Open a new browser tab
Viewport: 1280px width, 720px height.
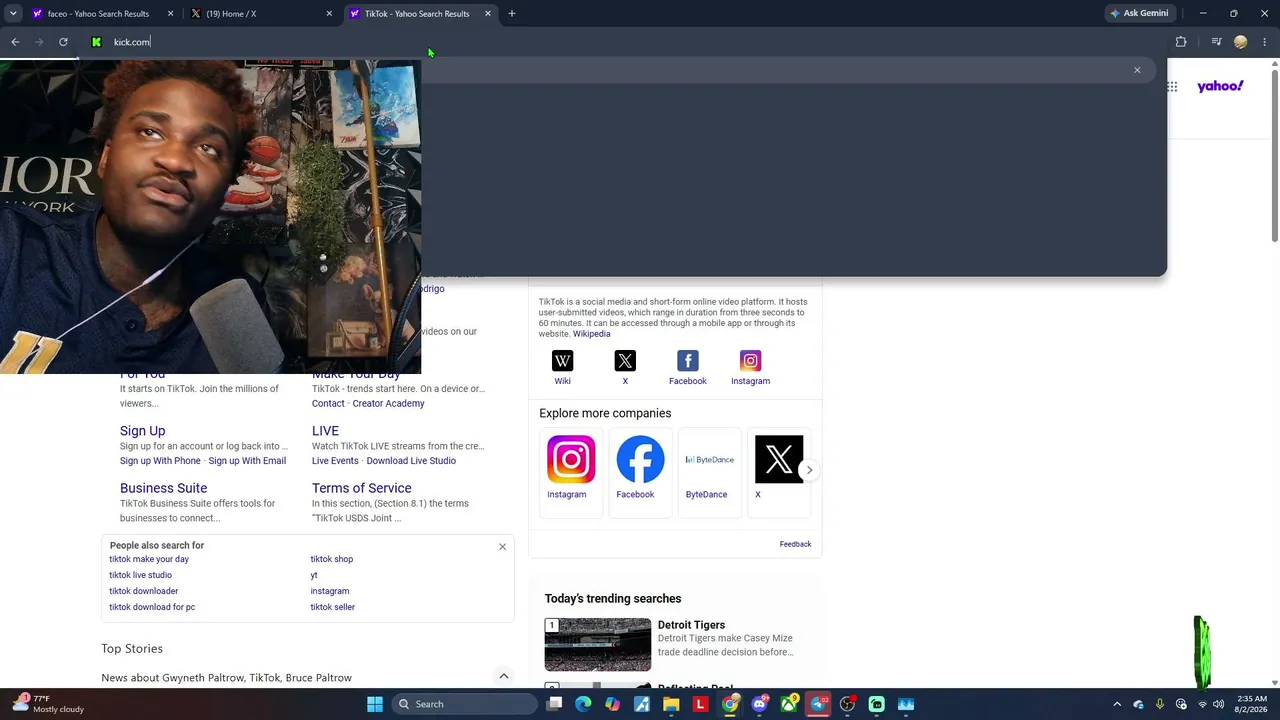512,14
